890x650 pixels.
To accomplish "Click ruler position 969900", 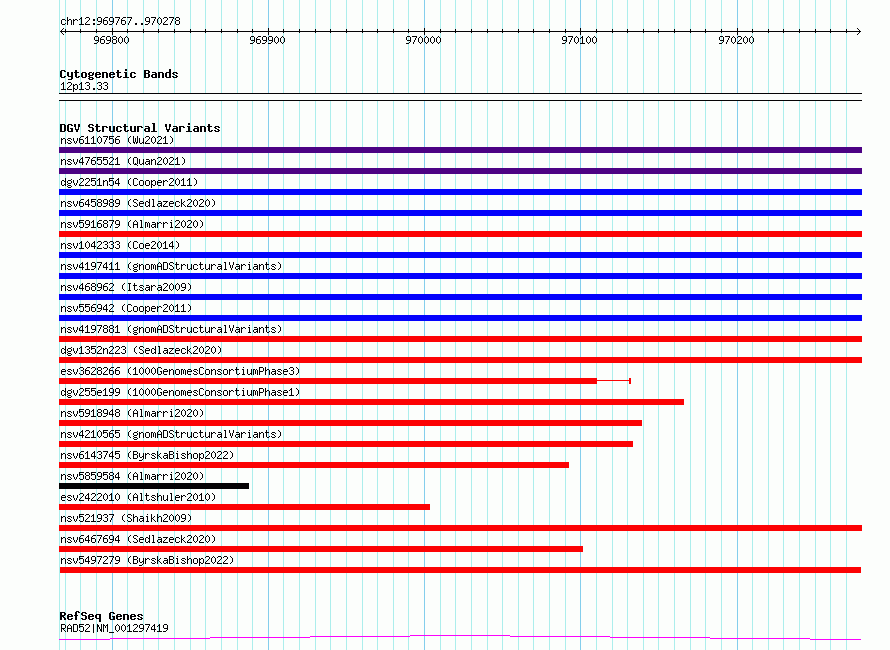I will point(267,40).
